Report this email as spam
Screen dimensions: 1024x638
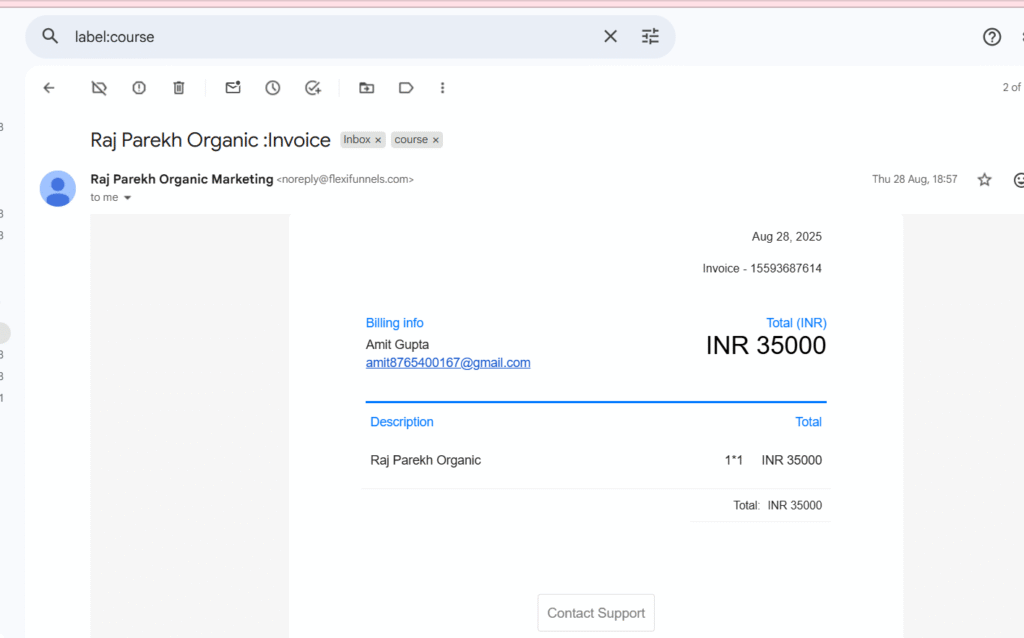coord(139,88)
